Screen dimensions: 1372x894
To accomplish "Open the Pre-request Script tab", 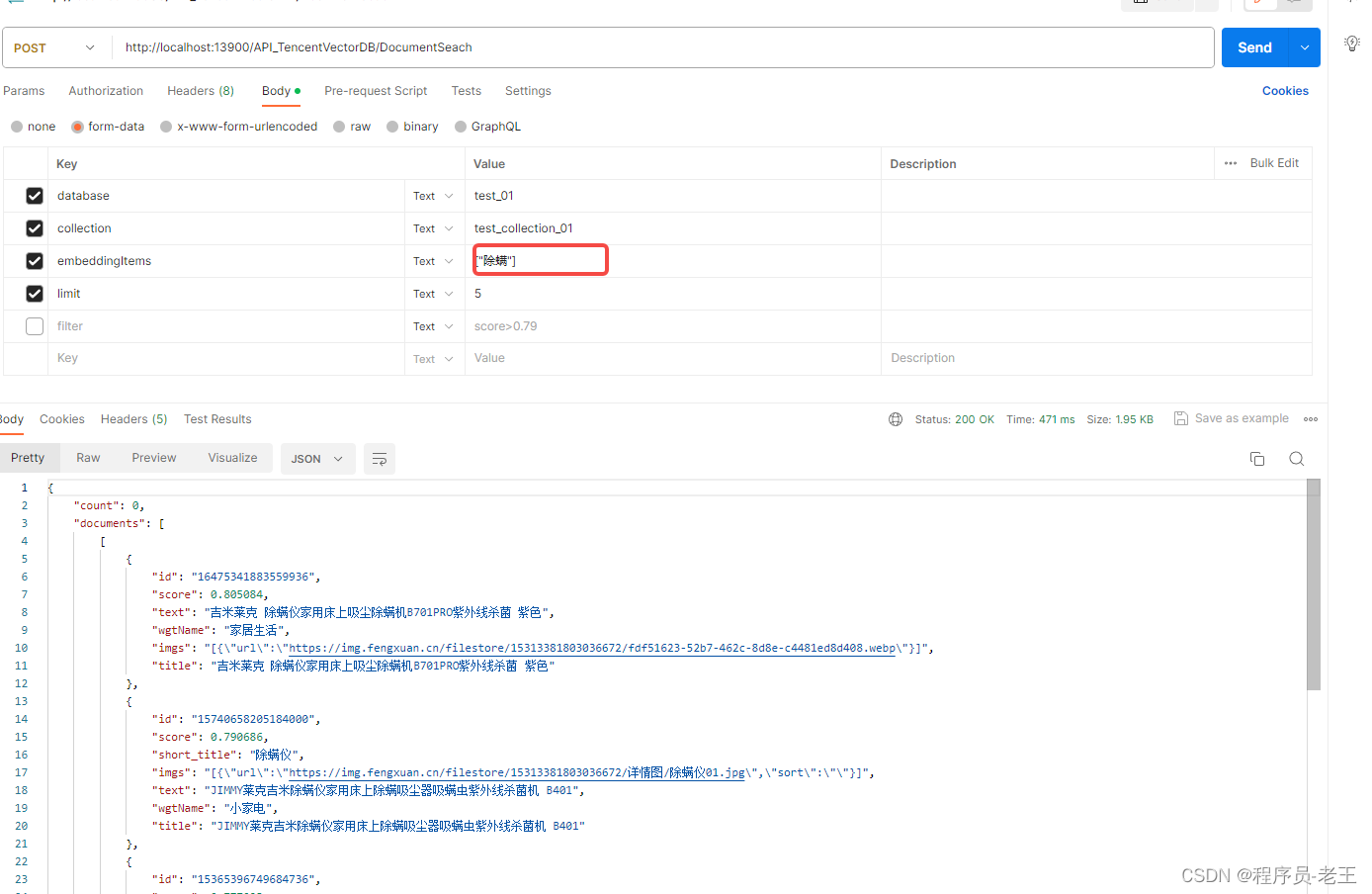I will pos(376,91).
